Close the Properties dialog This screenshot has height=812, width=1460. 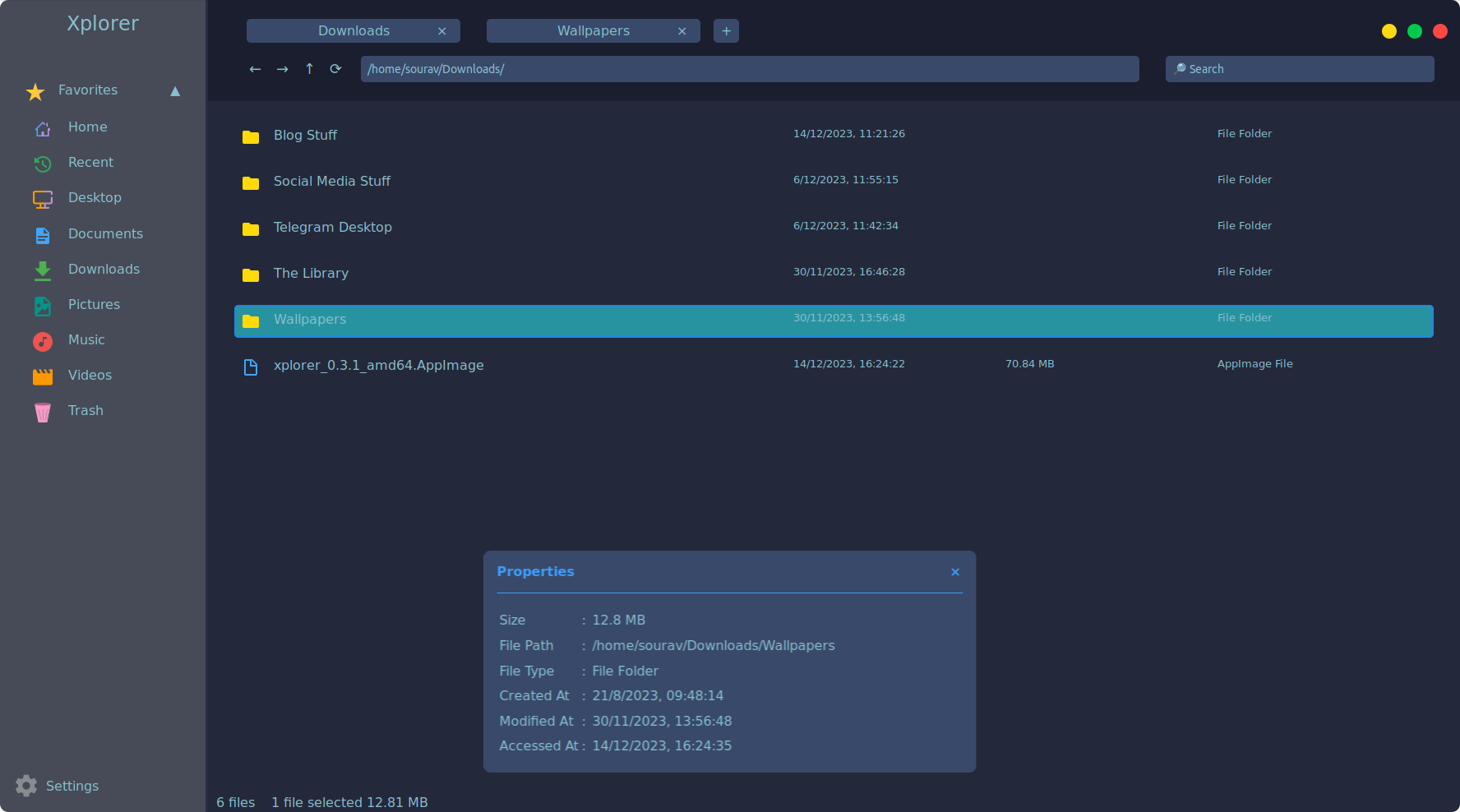point(955,571)
